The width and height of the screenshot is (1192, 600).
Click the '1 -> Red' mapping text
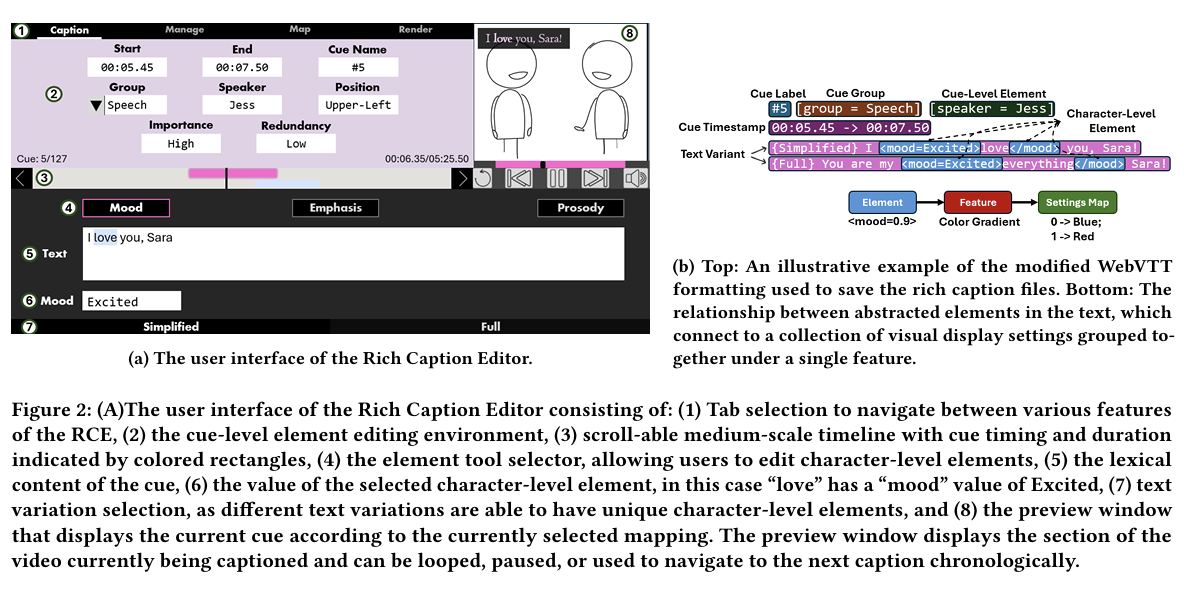1073,237
